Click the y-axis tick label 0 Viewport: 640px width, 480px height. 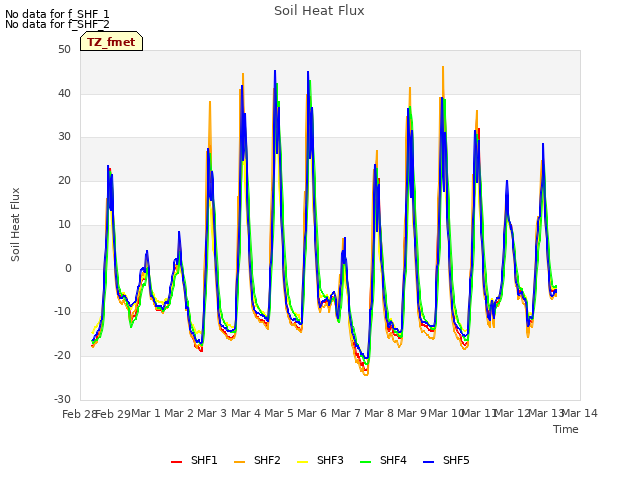point(68,268)
